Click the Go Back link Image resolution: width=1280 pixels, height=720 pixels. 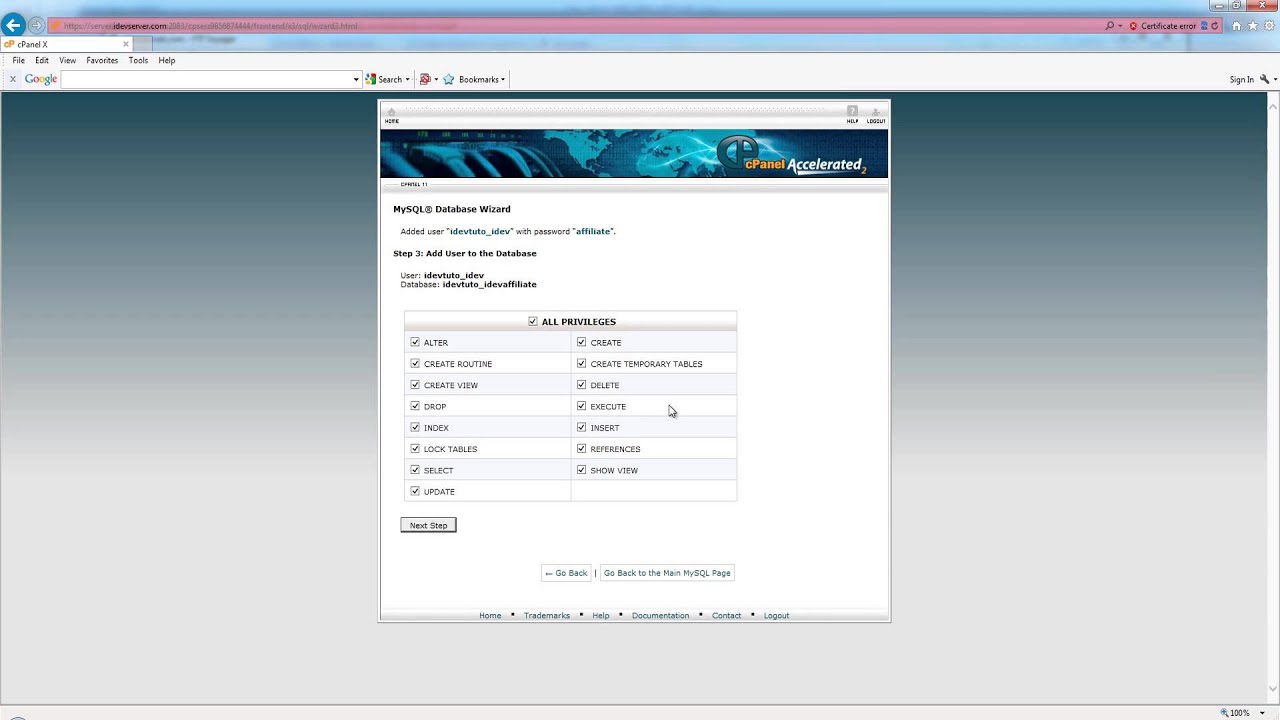tap(566, 573)
